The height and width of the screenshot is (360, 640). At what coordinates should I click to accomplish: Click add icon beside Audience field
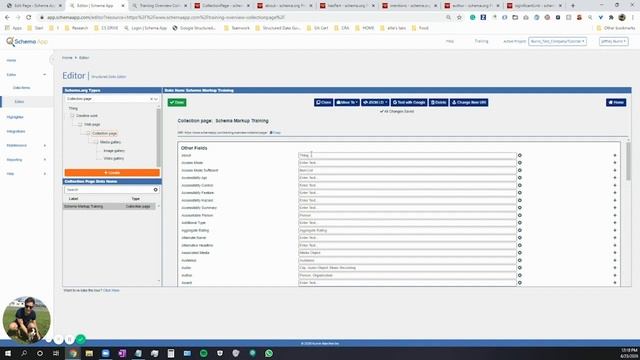coord(520,260)
